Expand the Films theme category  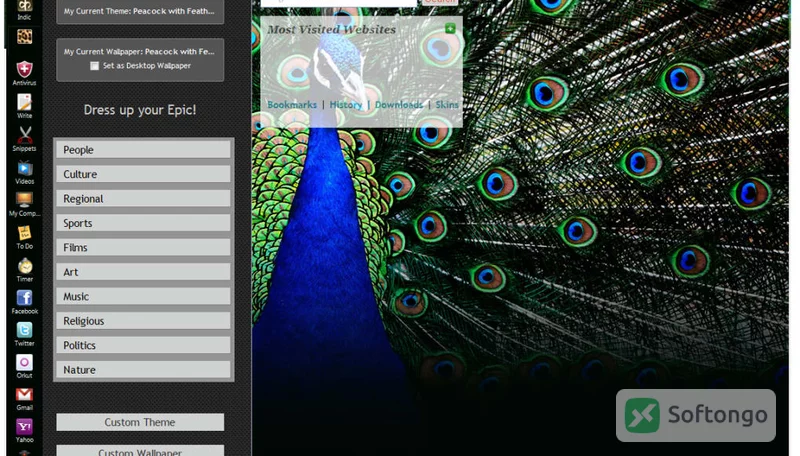pyautogui.click(x=143, y=248)
